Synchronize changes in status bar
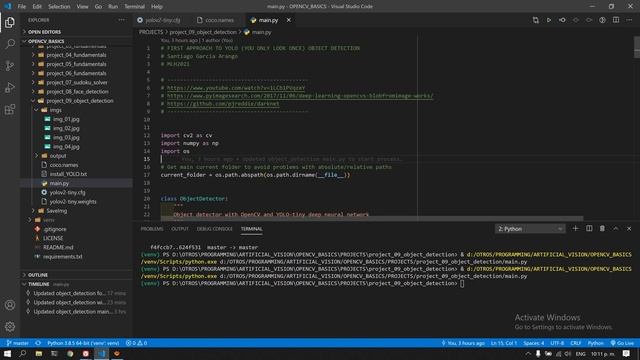 point(38,343)
